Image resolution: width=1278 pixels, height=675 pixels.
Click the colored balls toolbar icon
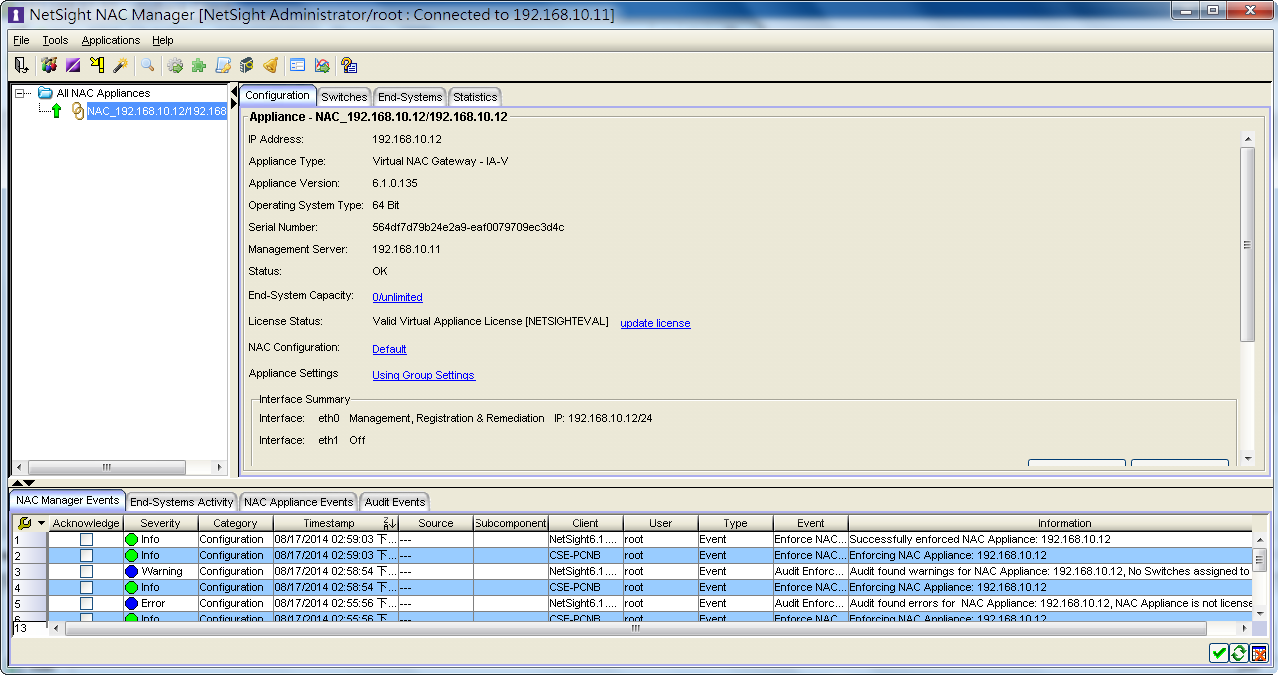[48, 65]
